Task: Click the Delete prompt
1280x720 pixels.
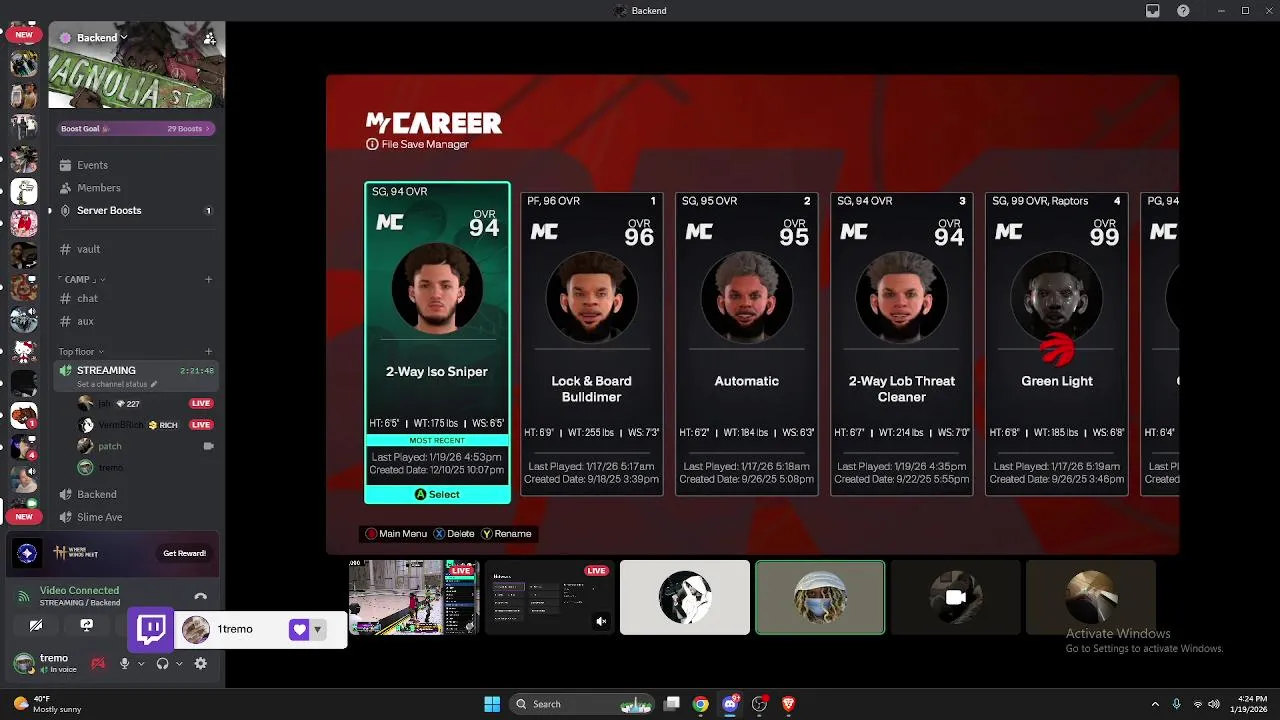Action: [x=454, y=534]
